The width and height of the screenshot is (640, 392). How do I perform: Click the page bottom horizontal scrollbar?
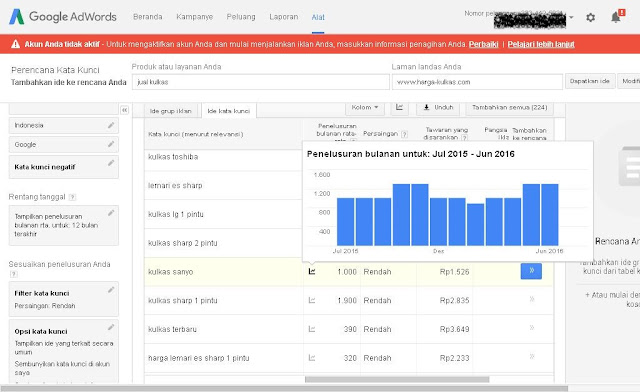tap(284, 388)
